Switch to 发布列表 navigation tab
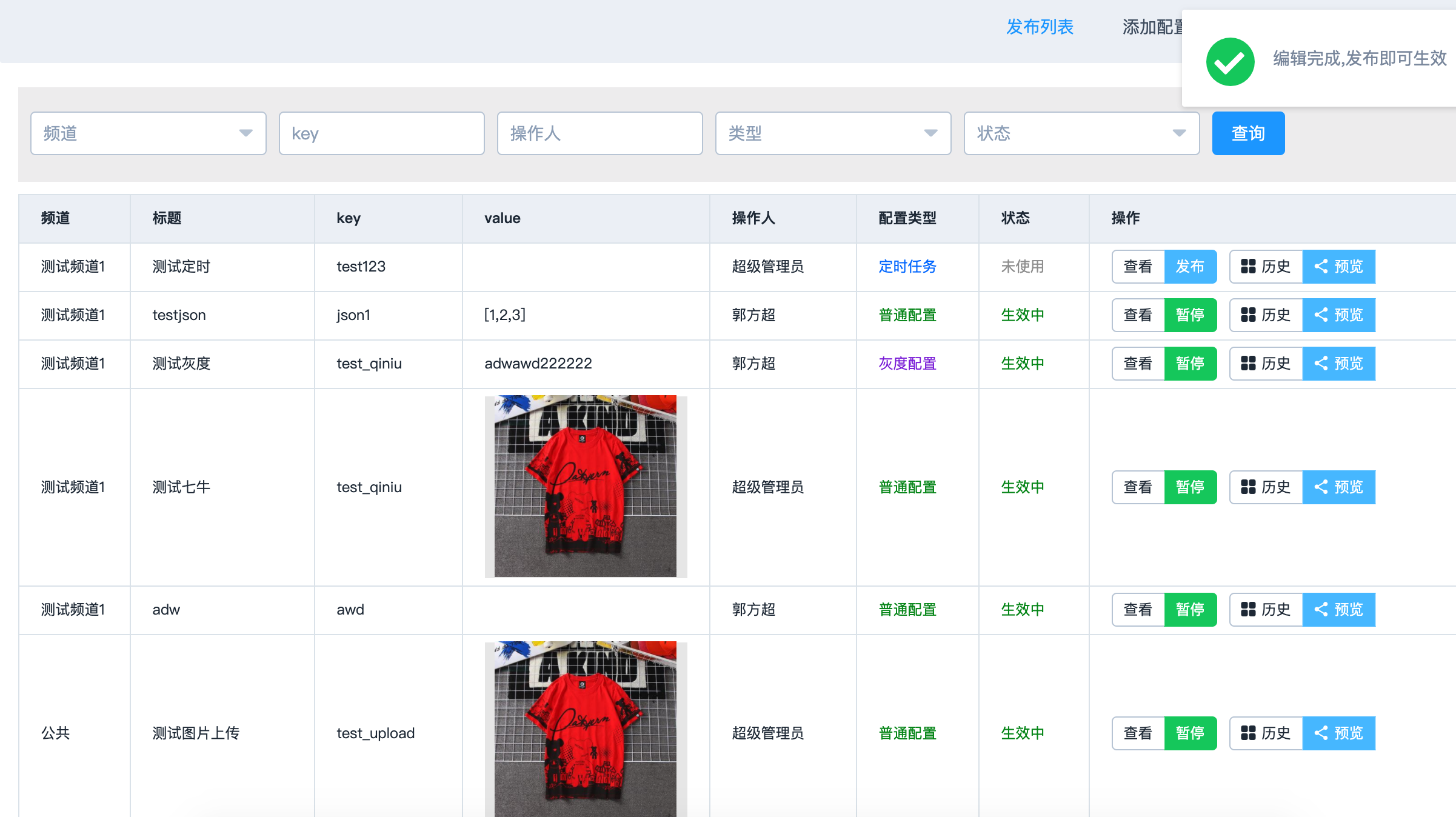1456x817 pixels. pos(1040,27)
